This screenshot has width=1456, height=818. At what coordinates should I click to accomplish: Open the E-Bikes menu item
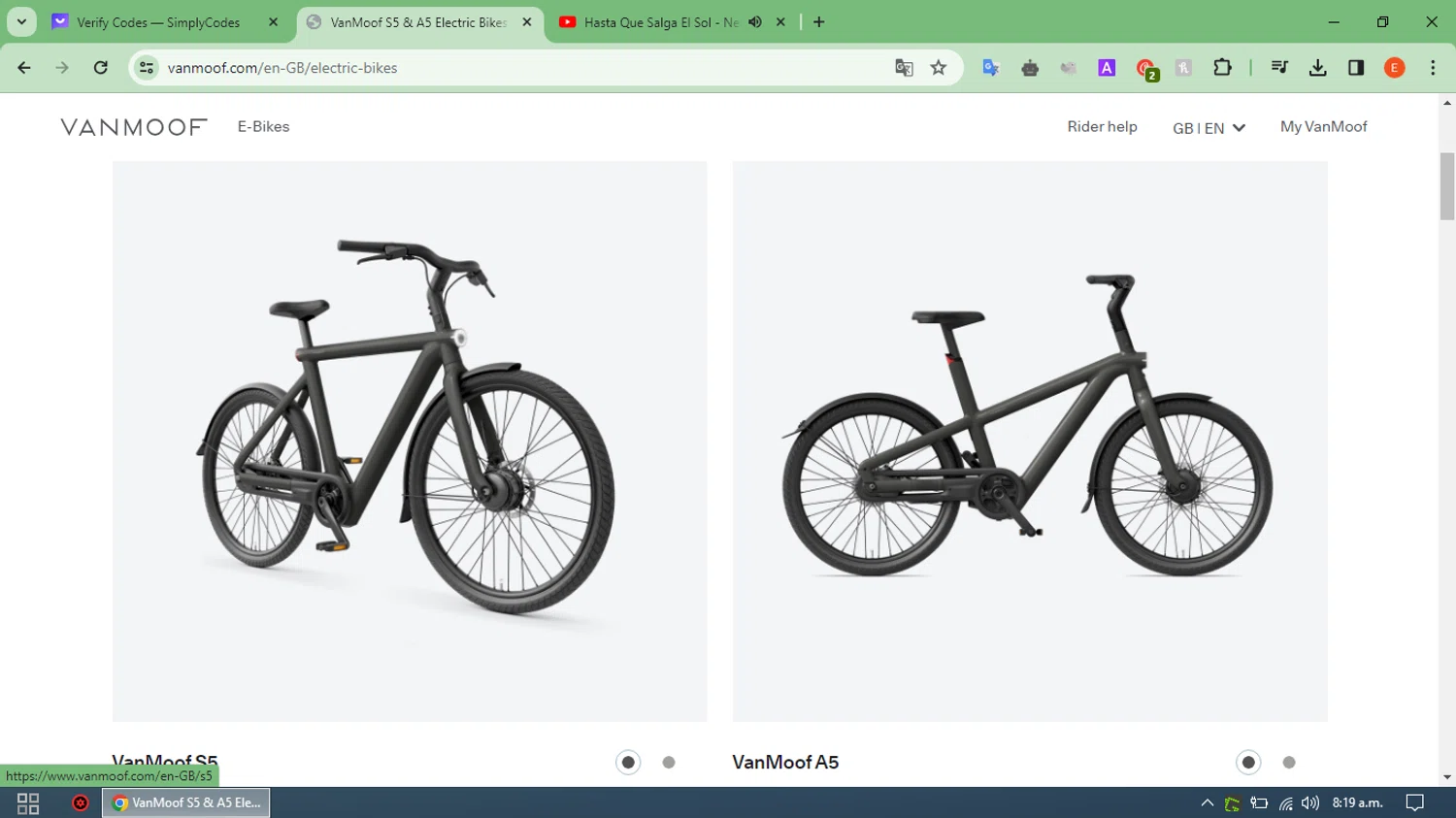[x=263, y=126]
